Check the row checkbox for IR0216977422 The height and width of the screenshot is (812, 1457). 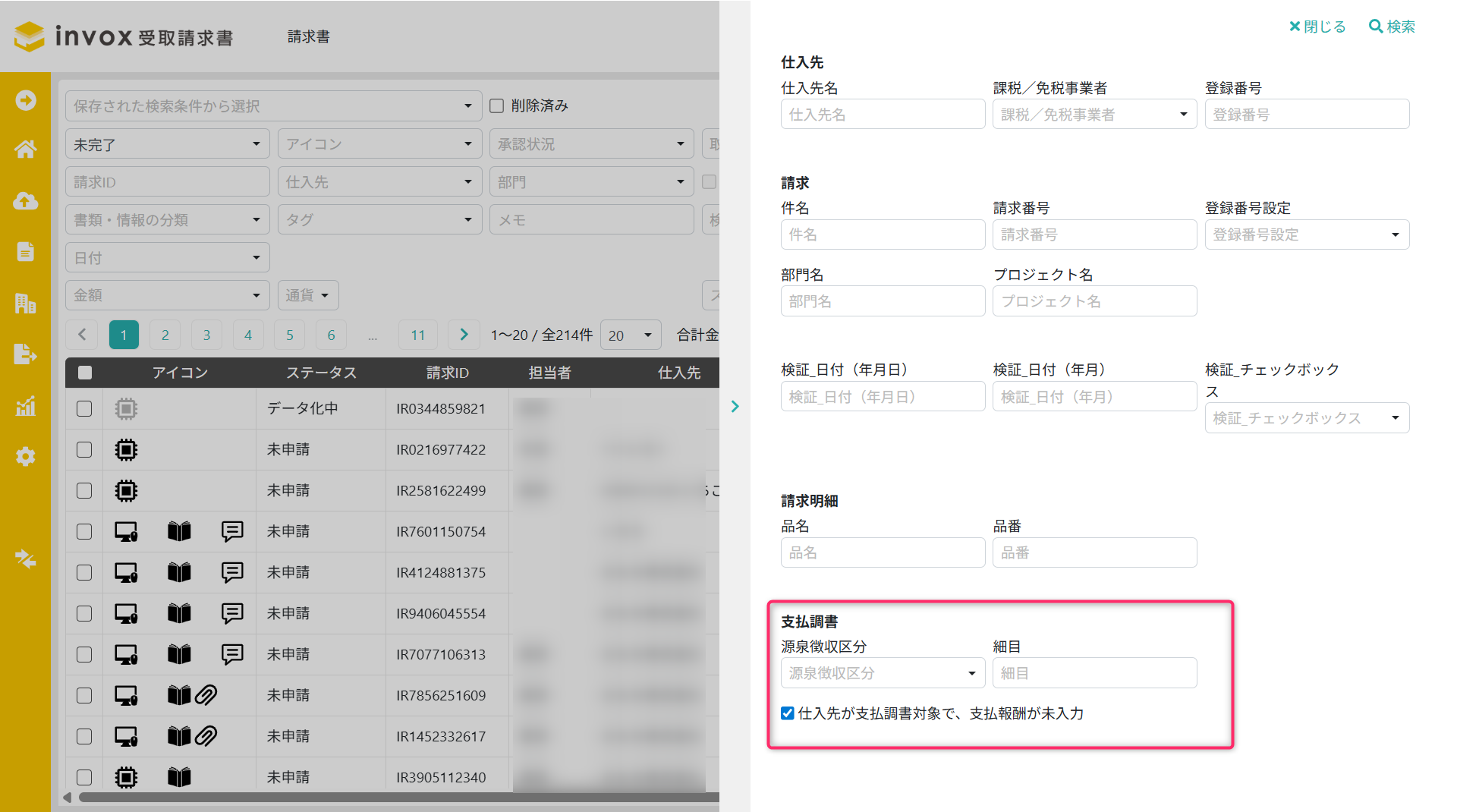click(84, 449)
